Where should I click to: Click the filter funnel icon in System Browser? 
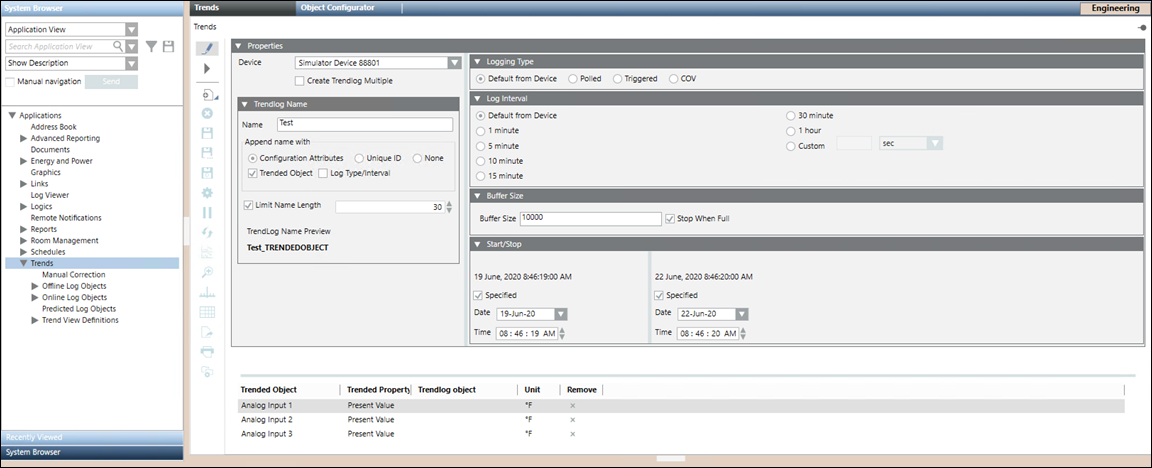pos(152,46)
